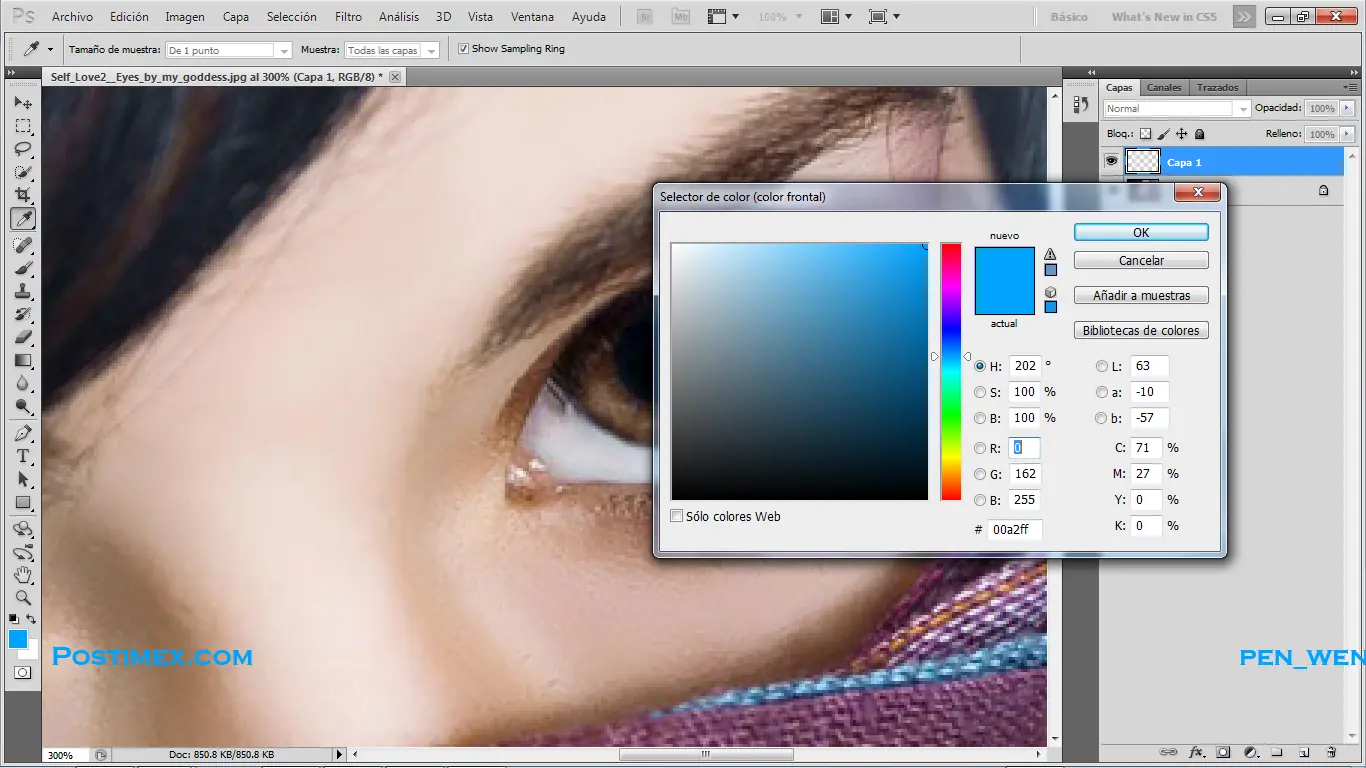1366x768 pixels.
Task: Select the Move tool
Action: 23,103
